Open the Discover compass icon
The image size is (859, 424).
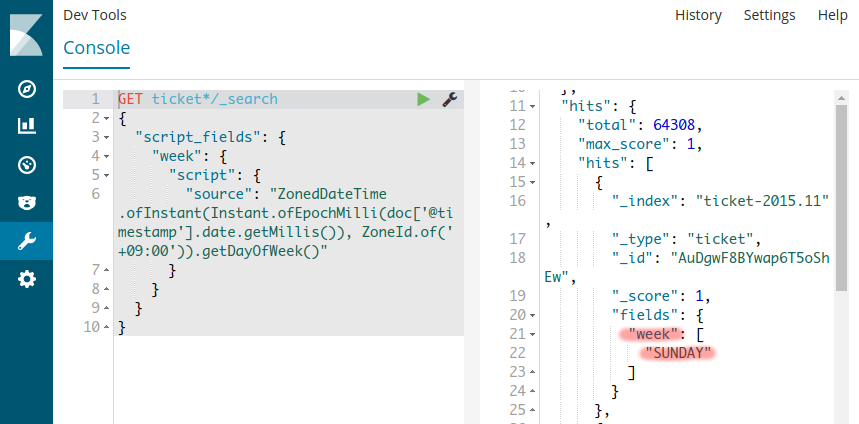[x=27, y=89]
